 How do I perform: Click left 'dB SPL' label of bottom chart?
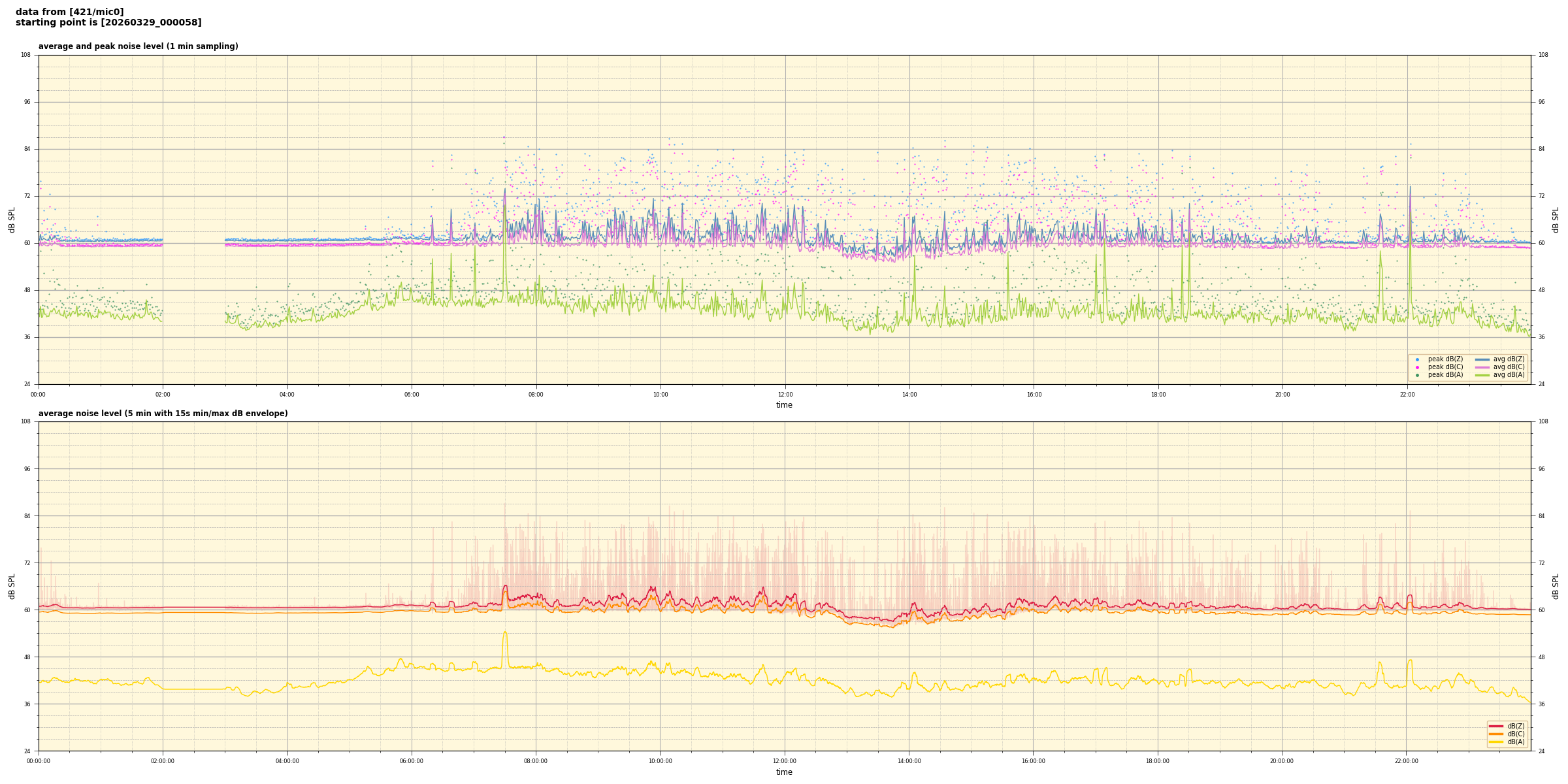12,586
